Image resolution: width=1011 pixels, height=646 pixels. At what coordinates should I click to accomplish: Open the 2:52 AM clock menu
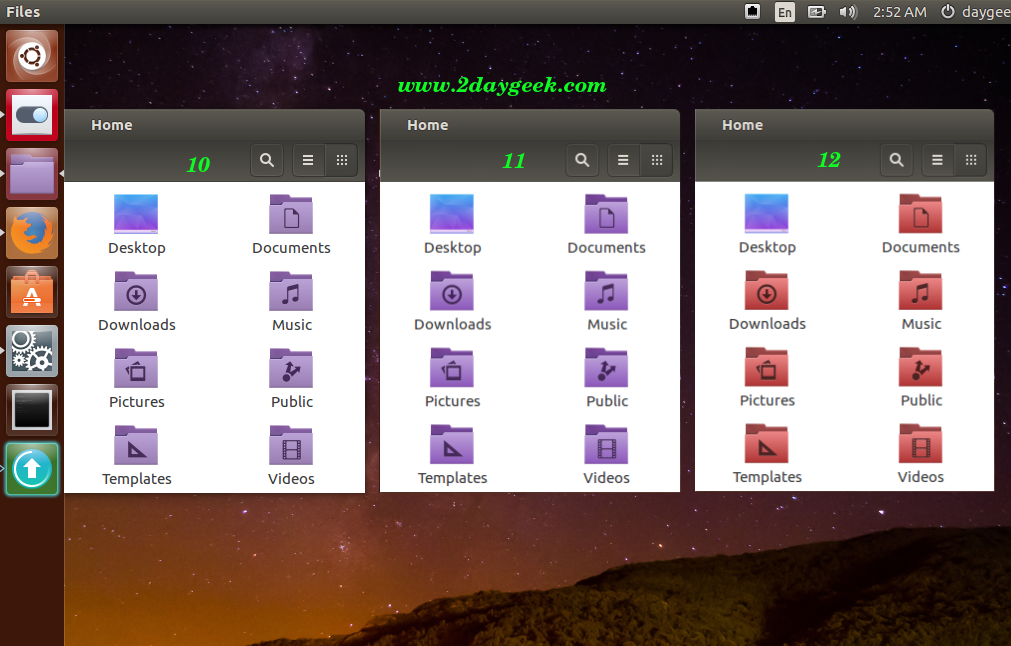pos(899,12)
